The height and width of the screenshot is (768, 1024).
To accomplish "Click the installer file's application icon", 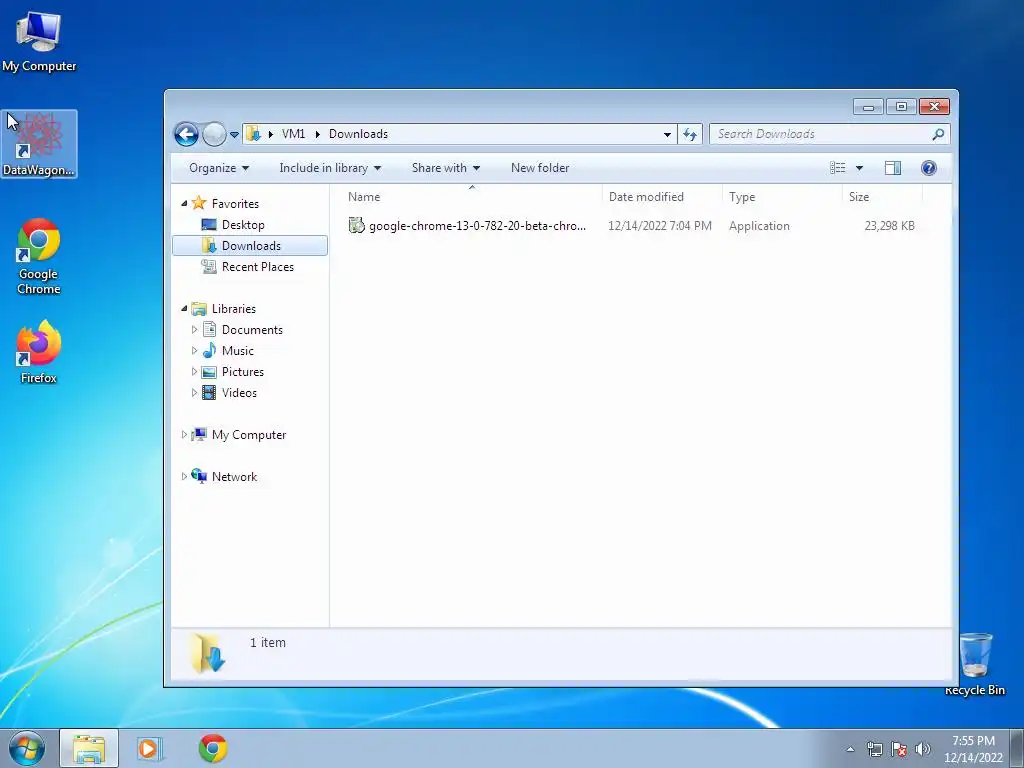I will click(x=357, y=225).
